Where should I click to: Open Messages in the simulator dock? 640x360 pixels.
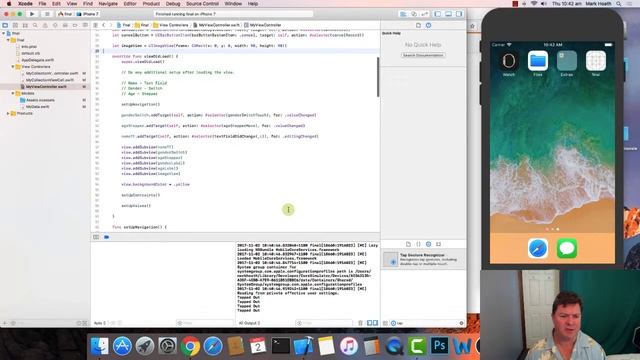click(567, 248)
